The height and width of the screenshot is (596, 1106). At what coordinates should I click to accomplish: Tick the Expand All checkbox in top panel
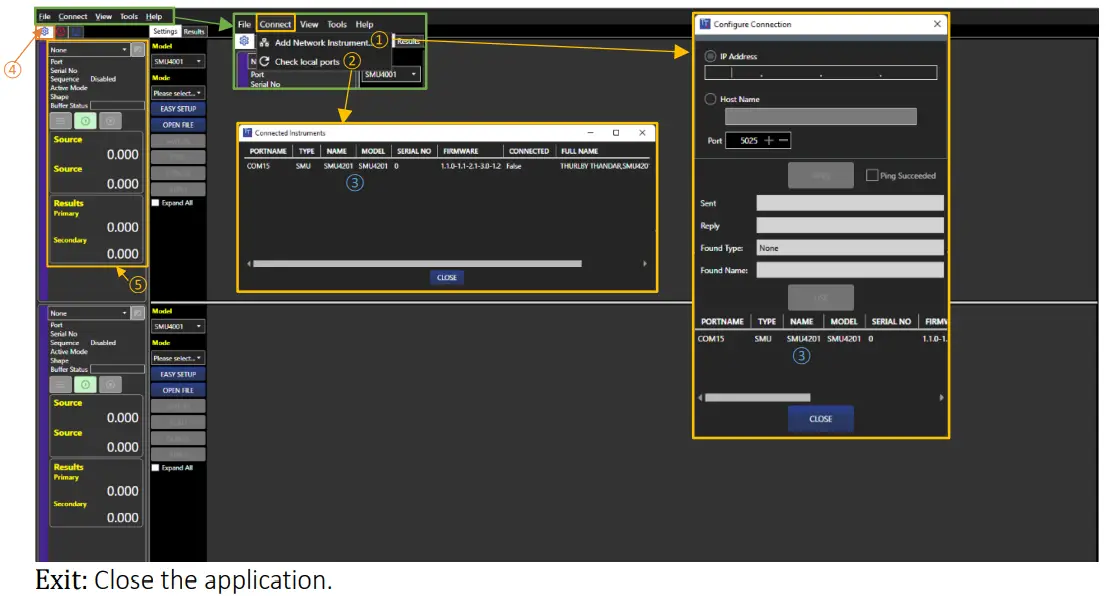pos(155,203)
